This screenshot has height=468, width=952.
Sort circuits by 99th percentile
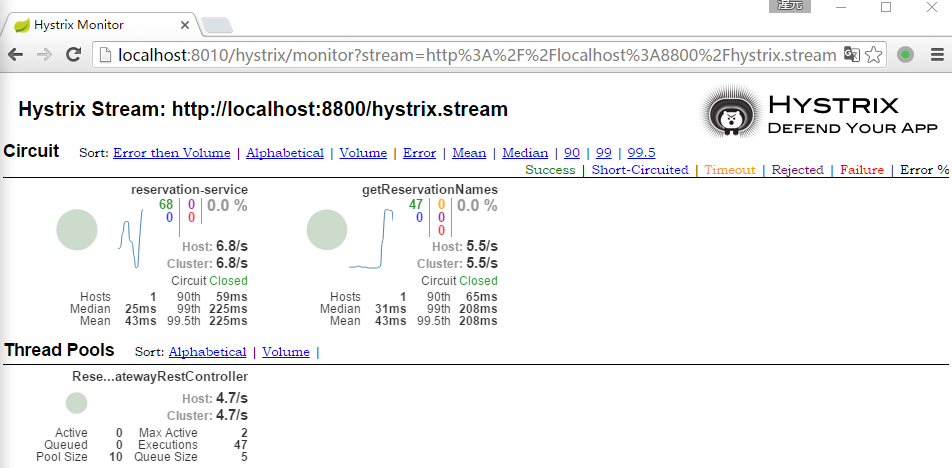coord(604,153)
